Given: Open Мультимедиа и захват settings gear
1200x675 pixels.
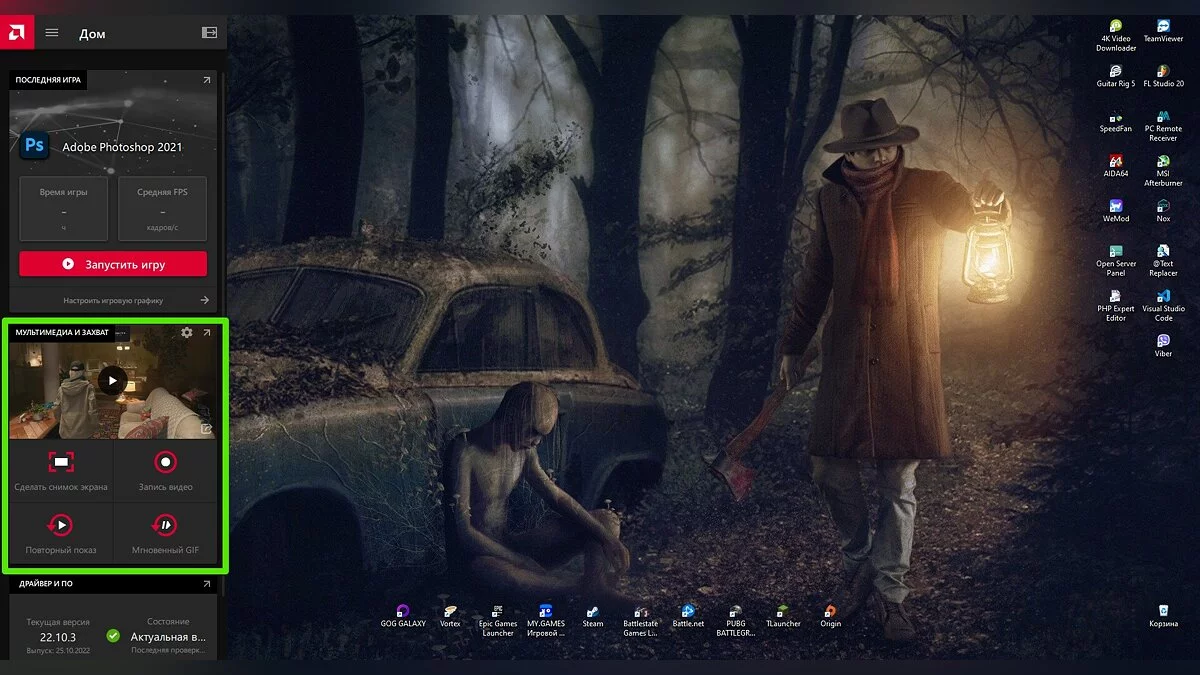Looking at the screenshot, I should [x=187, y=332].
